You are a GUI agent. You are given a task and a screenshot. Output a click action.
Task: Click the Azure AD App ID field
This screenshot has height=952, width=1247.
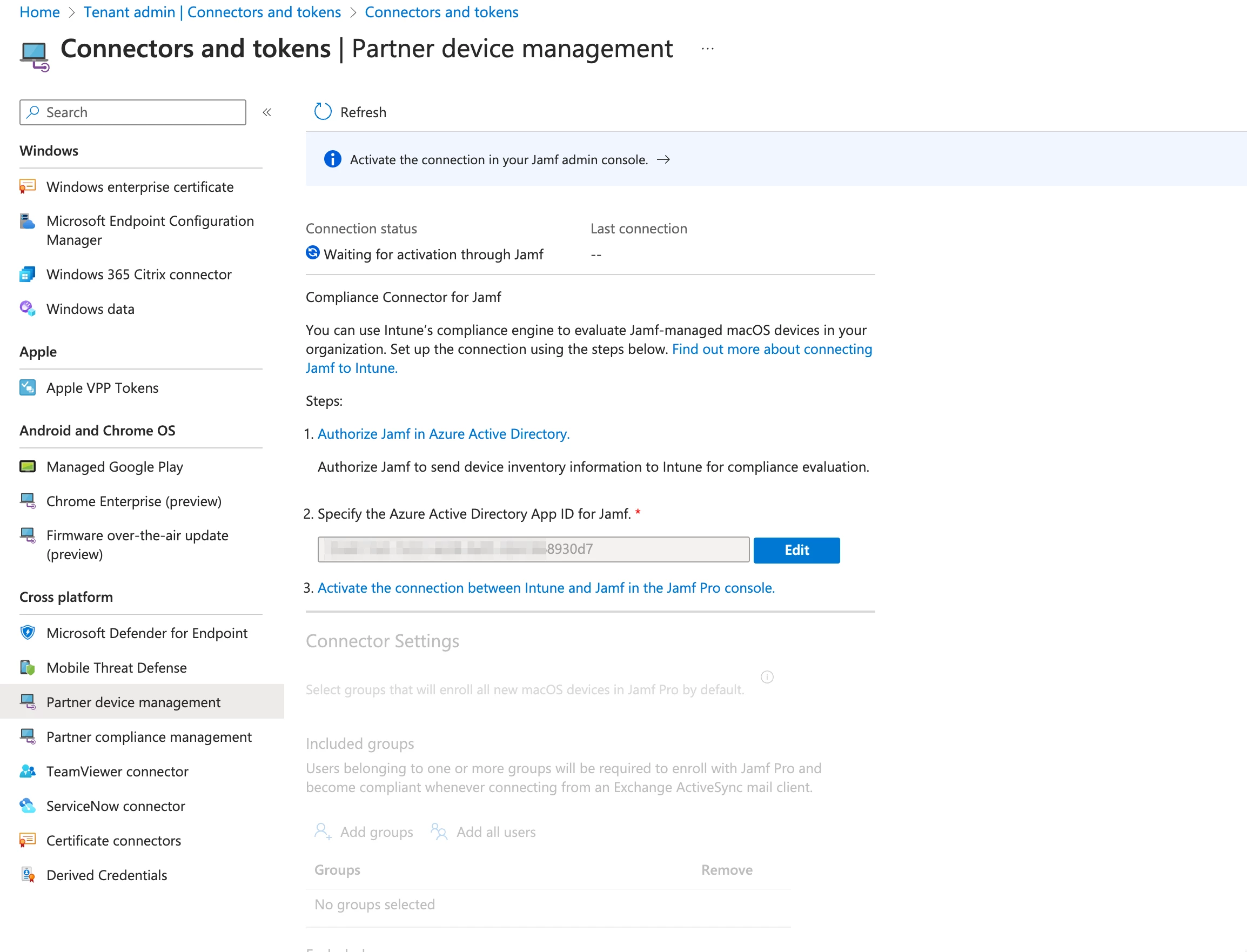click(534, 549)
